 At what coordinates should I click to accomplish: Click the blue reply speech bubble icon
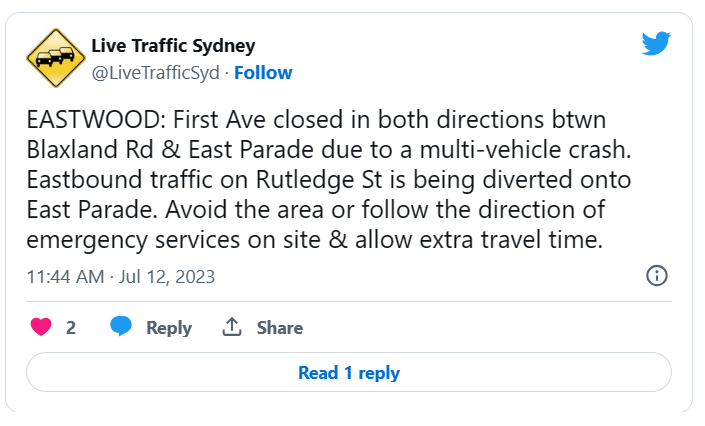pyautogui.click(x=121, y=326)
